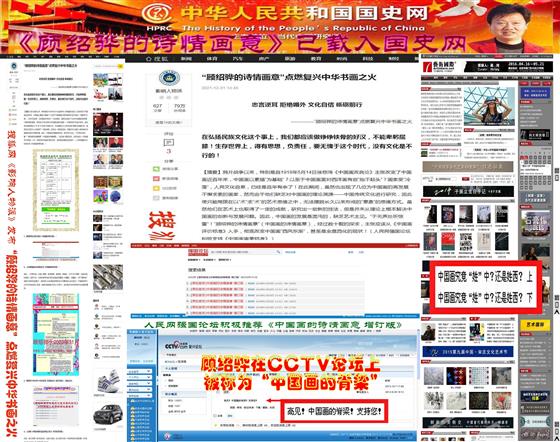The image size is (560, 442).
Task: Open the 教育 tab in Sohu navbar
Action: tap(316, 59)
